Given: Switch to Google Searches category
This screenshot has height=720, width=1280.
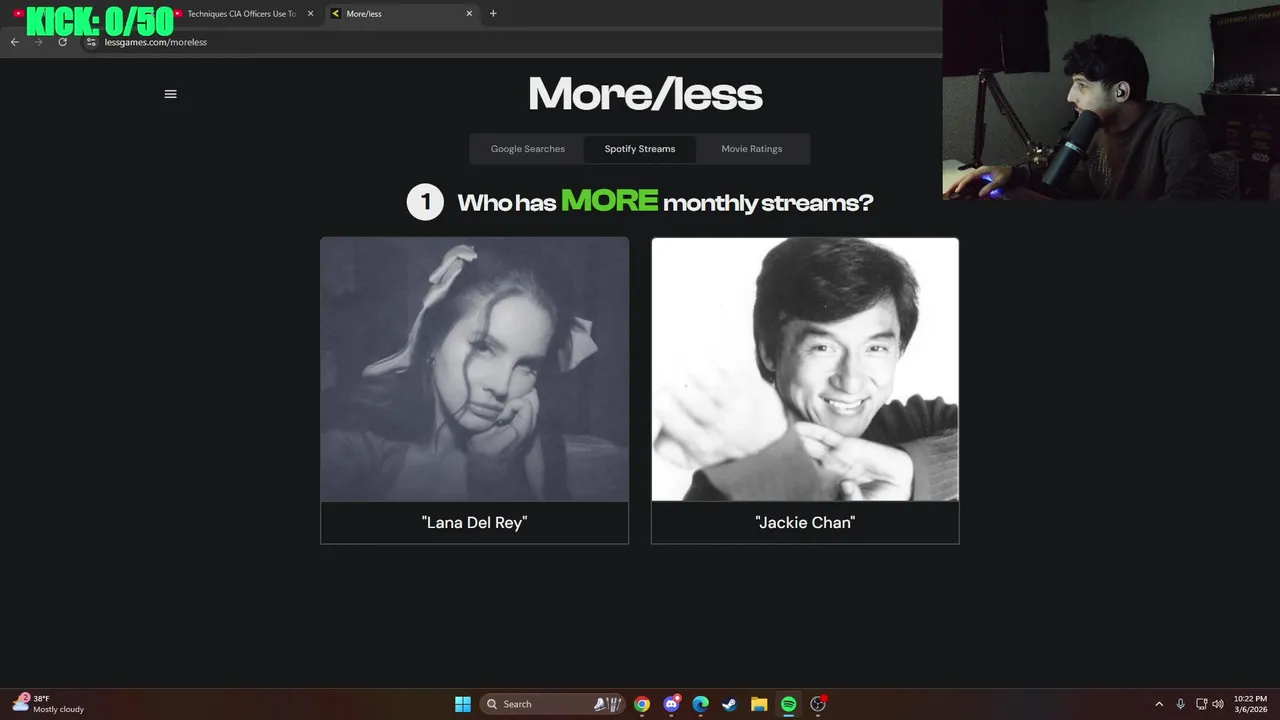Looking at the screenshot, I should point(527,149).
